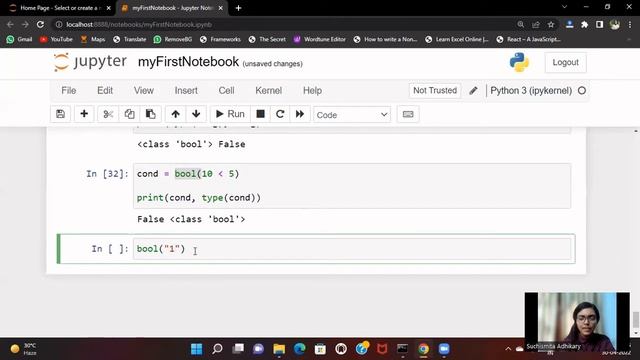The width and height of the screenshot is (640, 360).
Task: Click the pencil edit mode icon
Action: pos(473,91)
